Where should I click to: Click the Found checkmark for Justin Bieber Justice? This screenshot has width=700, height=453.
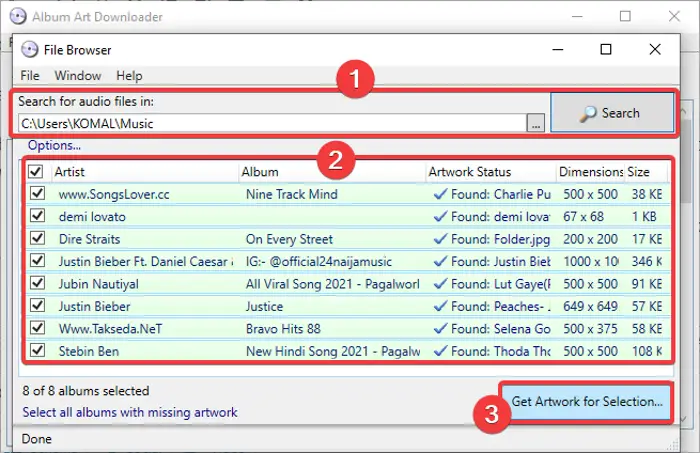[x=440, y=306]
